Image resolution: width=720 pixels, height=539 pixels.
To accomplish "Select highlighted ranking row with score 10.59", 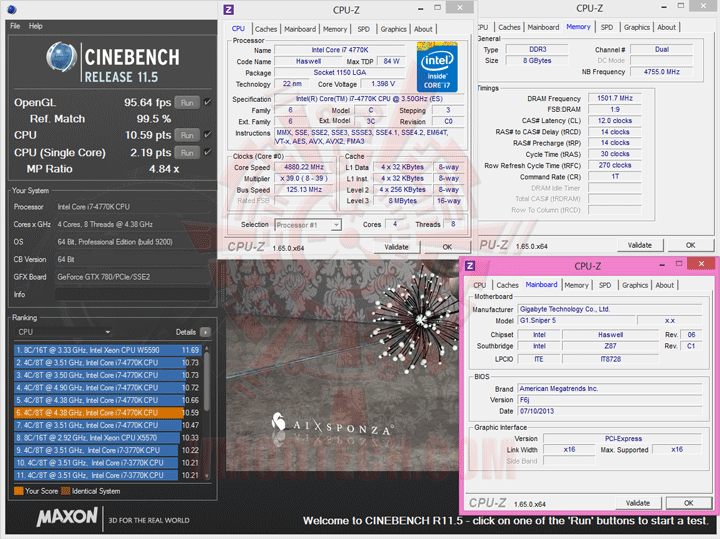I will [x=108, y=413].
